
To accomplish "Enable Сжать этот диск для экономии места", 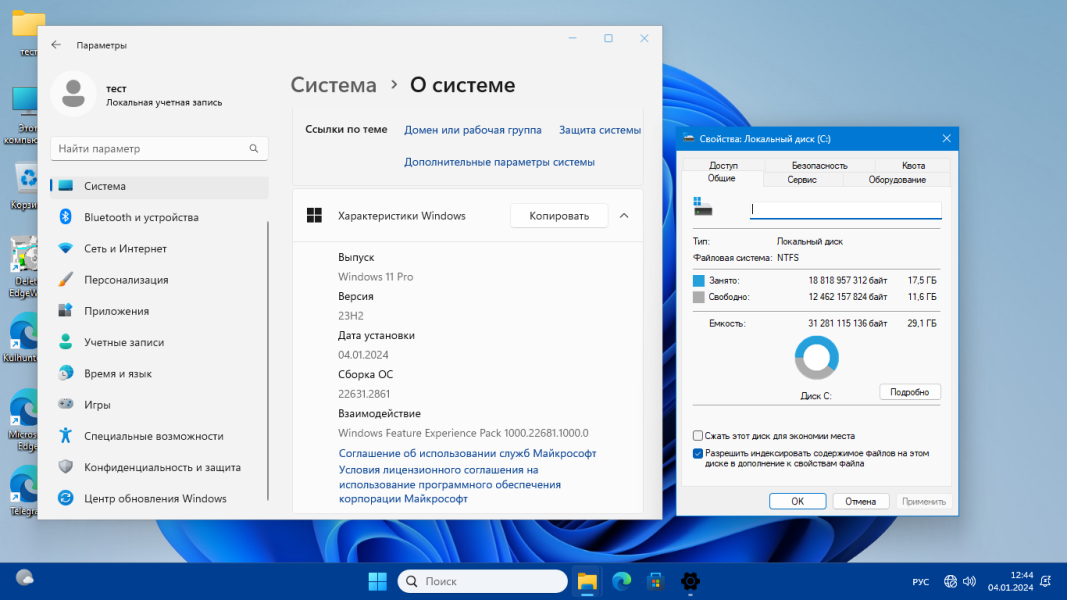I will click(697, 435).
